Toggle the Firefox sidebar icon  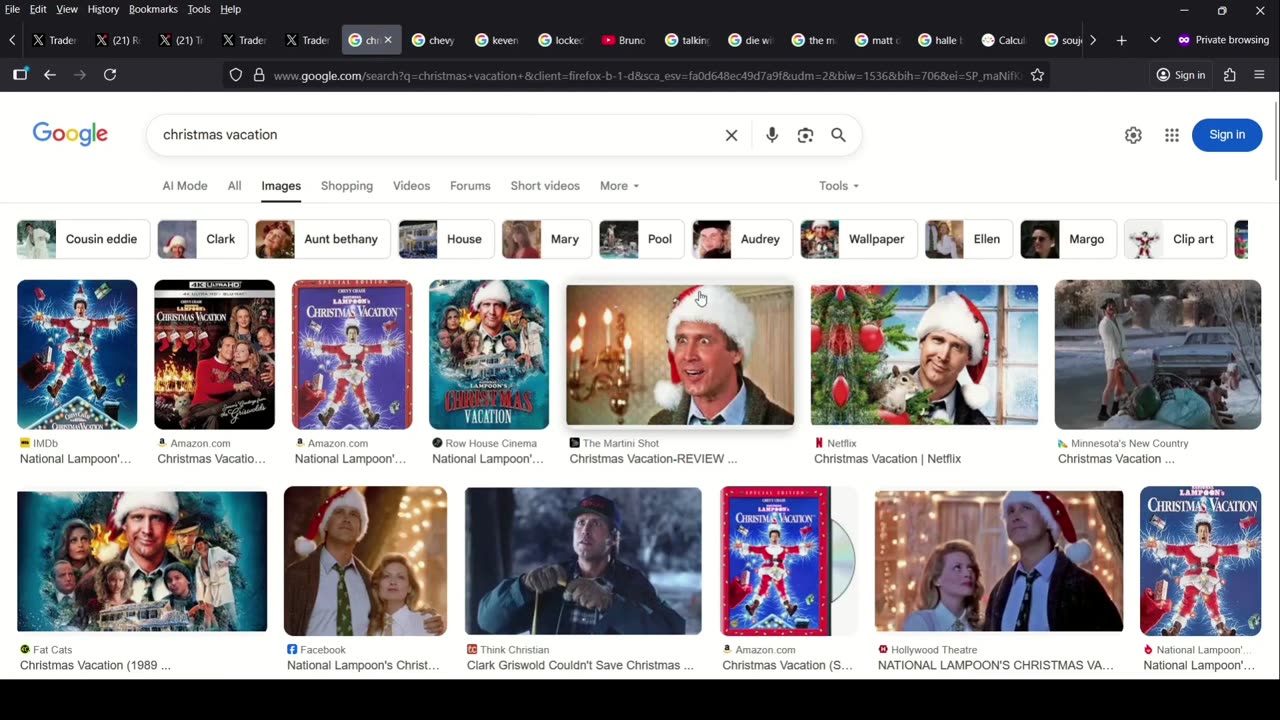[20, 75]
